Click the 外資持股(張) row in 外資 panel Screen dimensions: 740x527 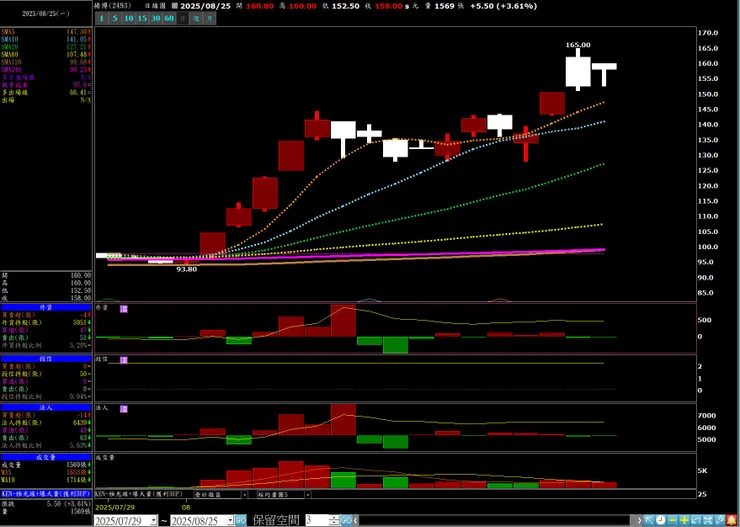point(46,323)
